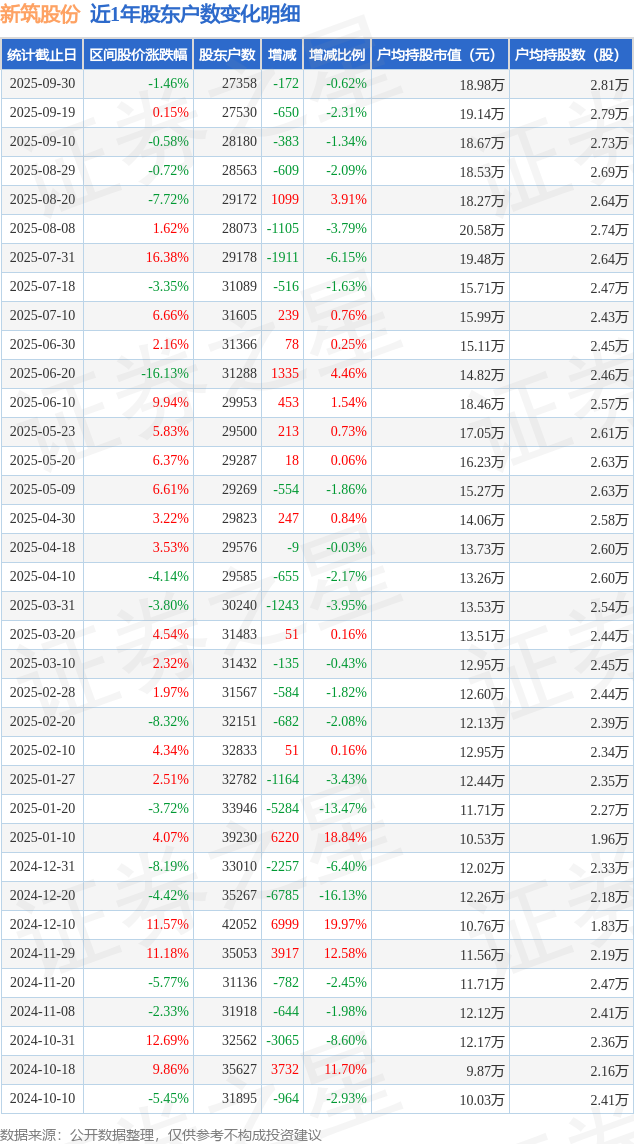
Task: Click the 16.38% price change value
Action: point(167,258)
